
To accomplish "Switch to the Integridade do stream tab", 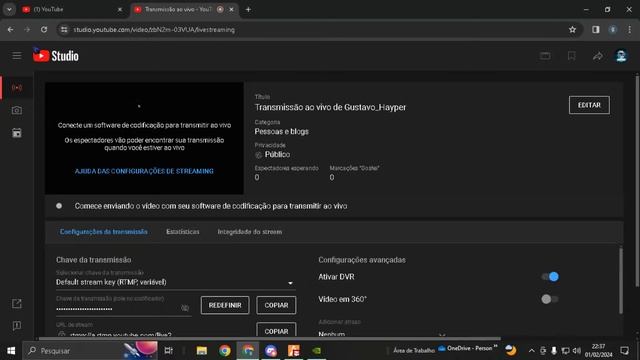I will coord(249,232).
